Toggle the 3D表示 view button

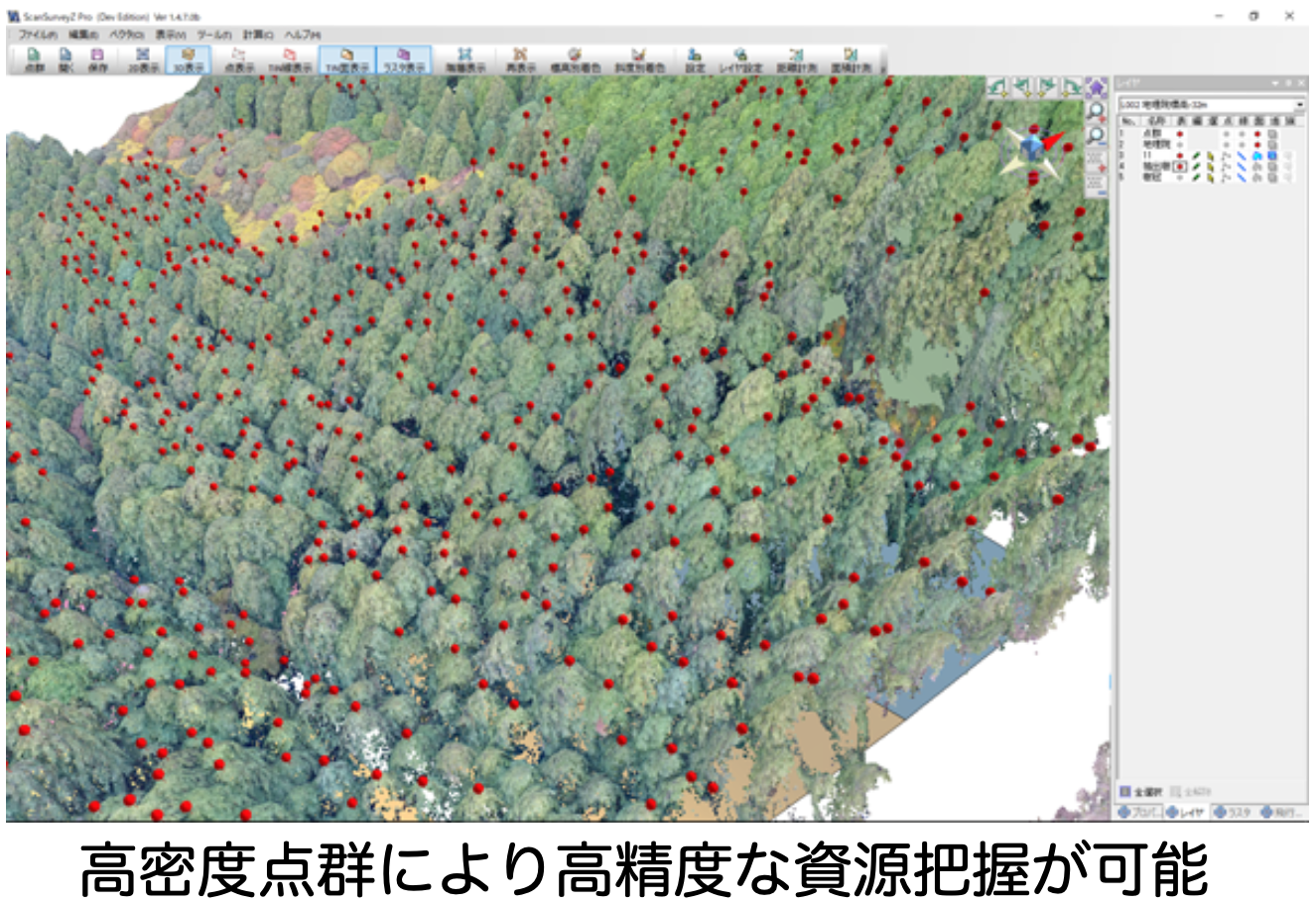(189, 60)
